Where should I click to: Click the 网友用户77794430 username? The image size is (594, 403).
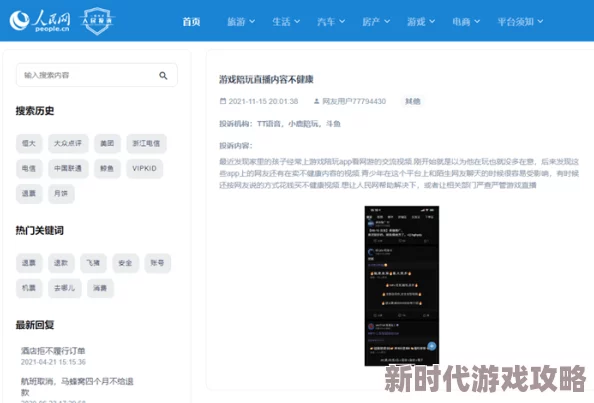(x=354, y=101)
